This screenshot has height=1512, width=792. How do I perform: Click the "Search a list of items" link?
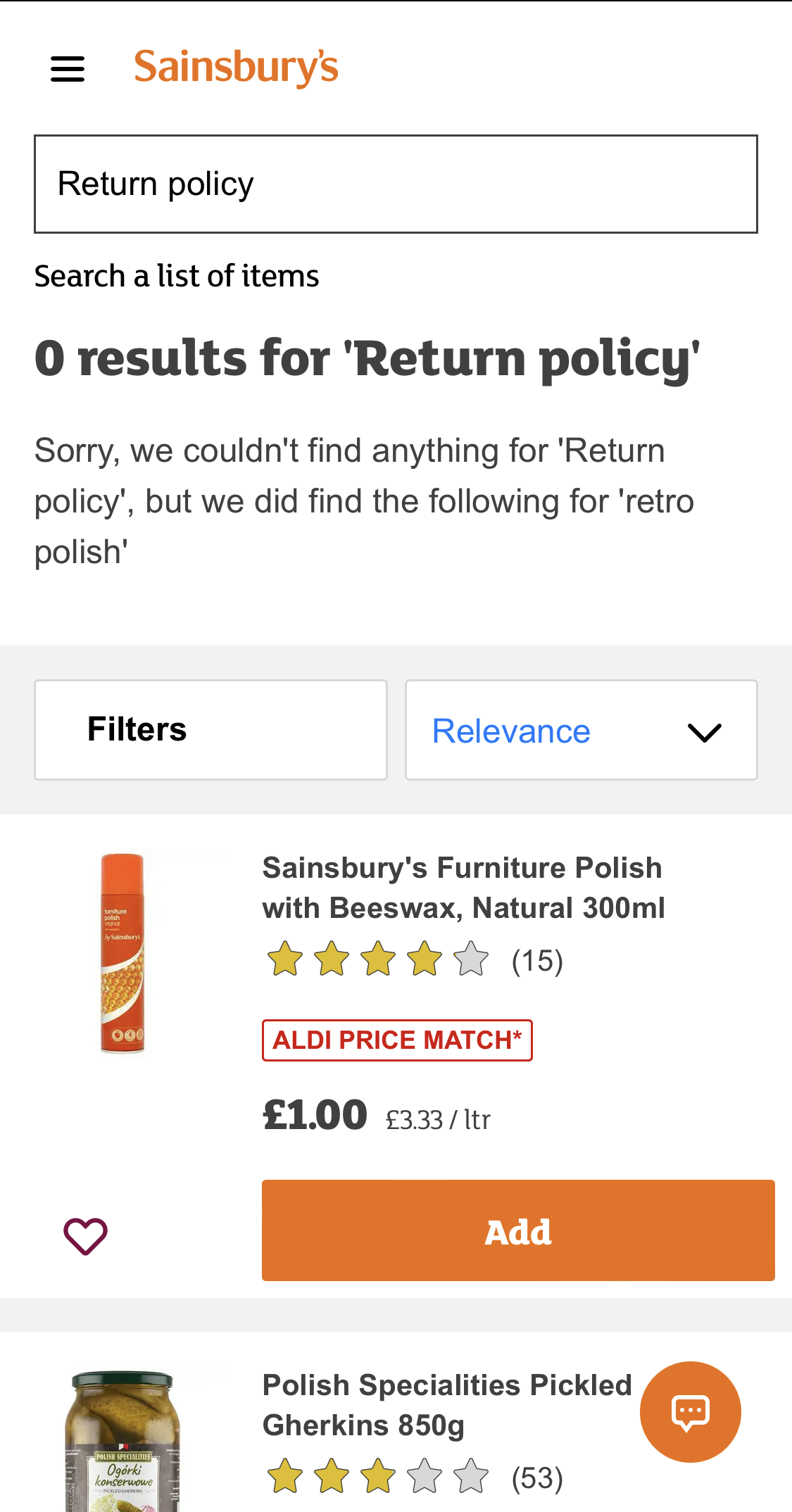point(177,276)
